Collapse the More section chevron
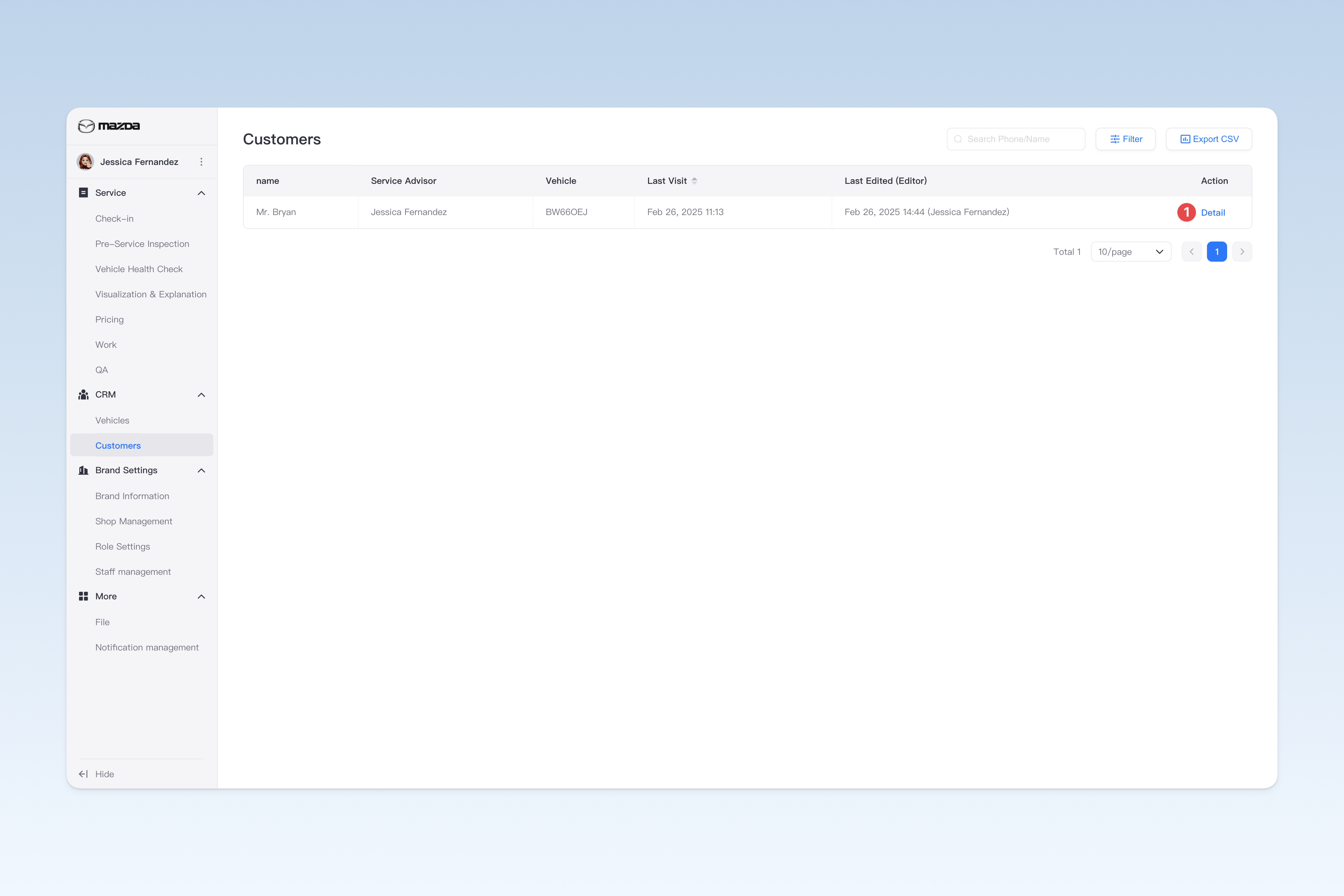 [x=201, y=597]
